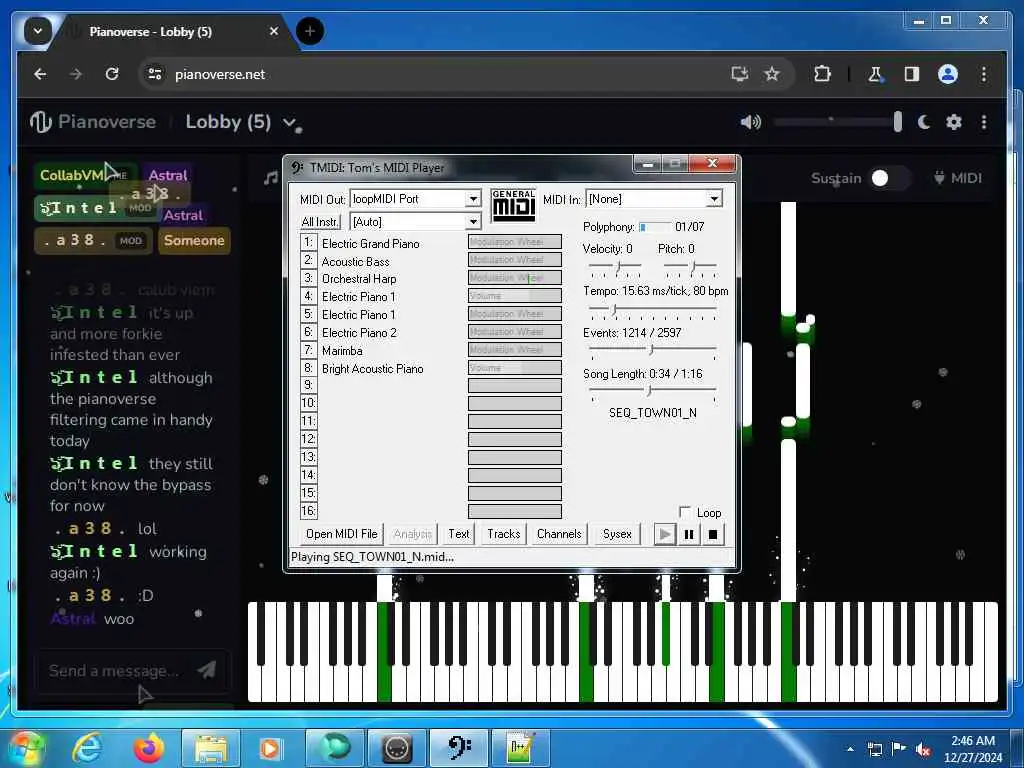
Task: Toggle channel 6 Electric Piano 2
Action: 308,332
